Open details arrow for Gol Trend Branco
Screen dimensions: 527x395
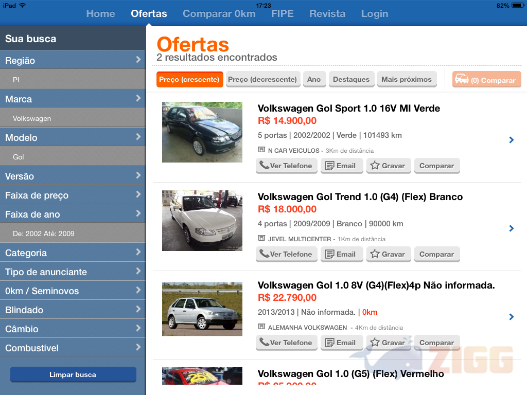(512, 228)
